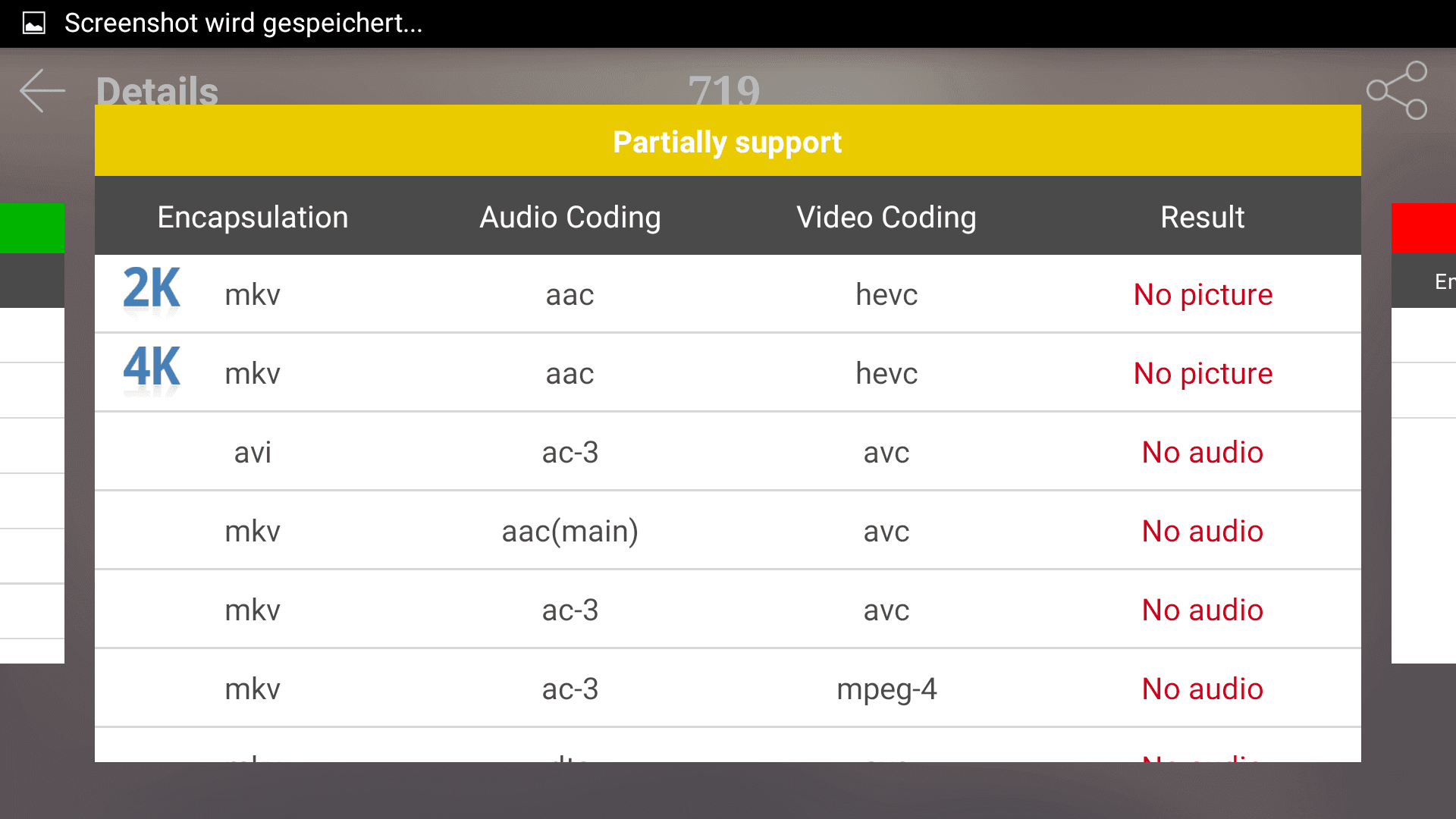Open the share icon
This screenshot has height=819, width=1456.
[1397, 90]
